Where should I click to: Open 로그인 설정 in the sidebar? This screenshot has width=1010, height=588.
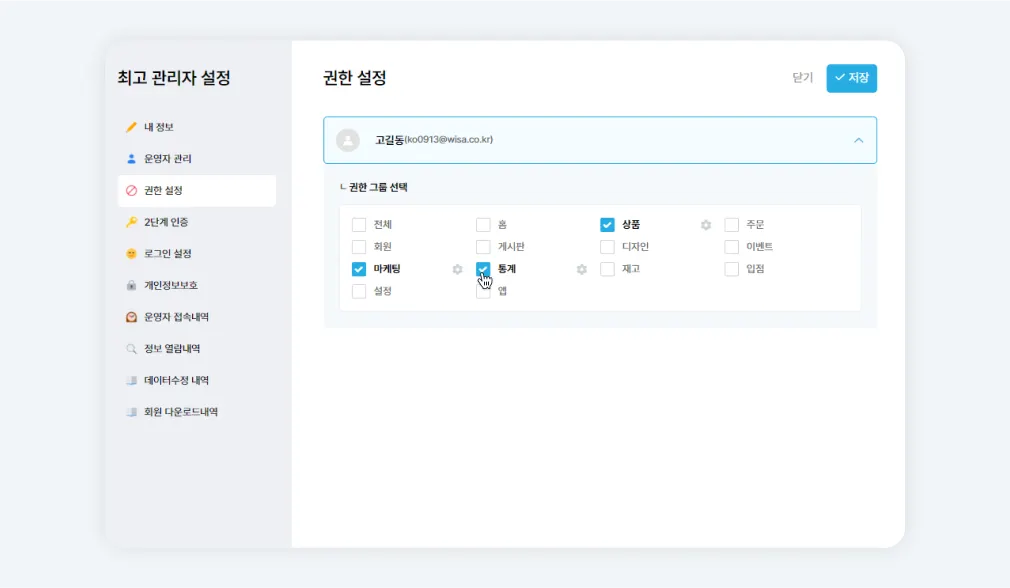tap(167, 254)
